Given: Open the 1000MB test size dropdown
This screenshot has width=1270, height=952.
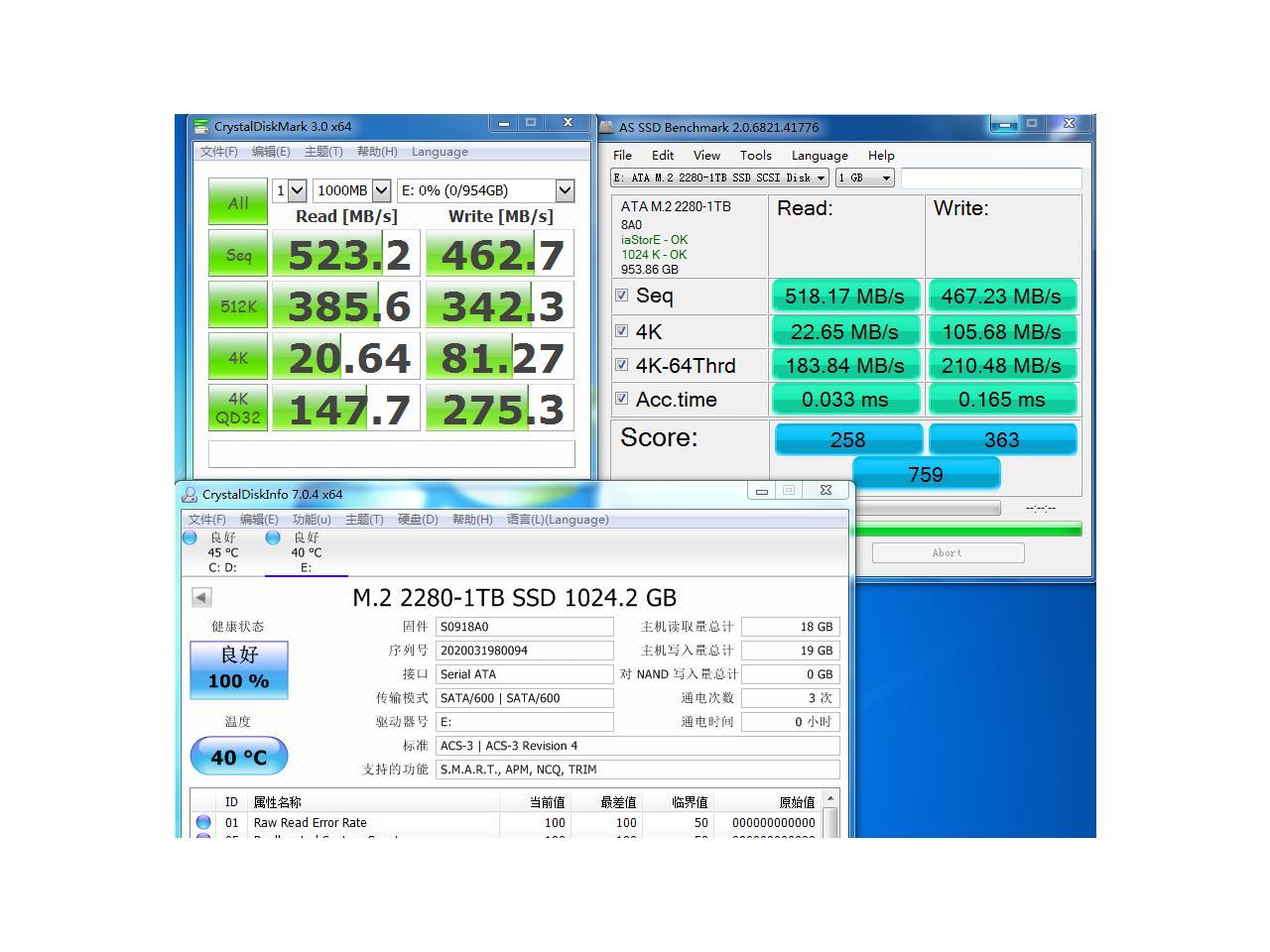Looking at the screenshot, I should [352, 190].
